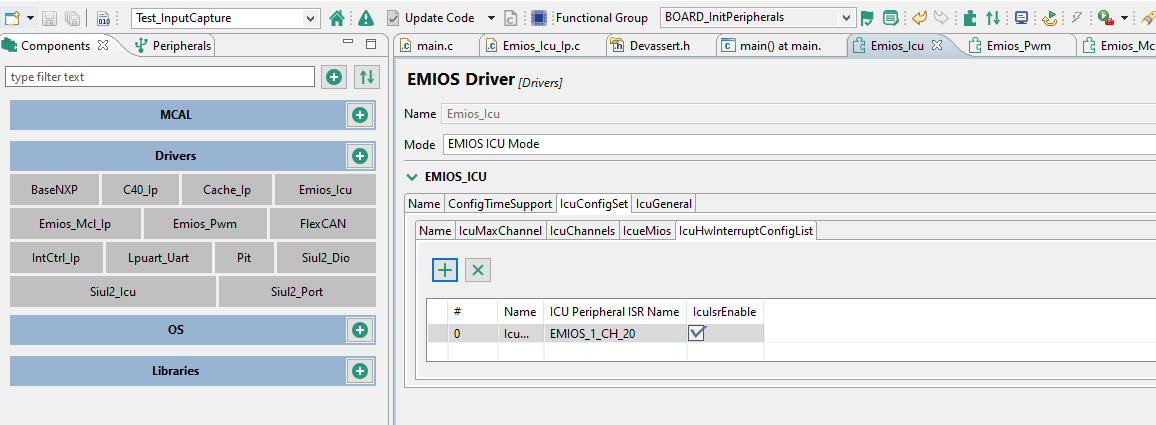Select the FlexCAN driver component
Viewport: 1156px width, 425px height.
[322, 223]
